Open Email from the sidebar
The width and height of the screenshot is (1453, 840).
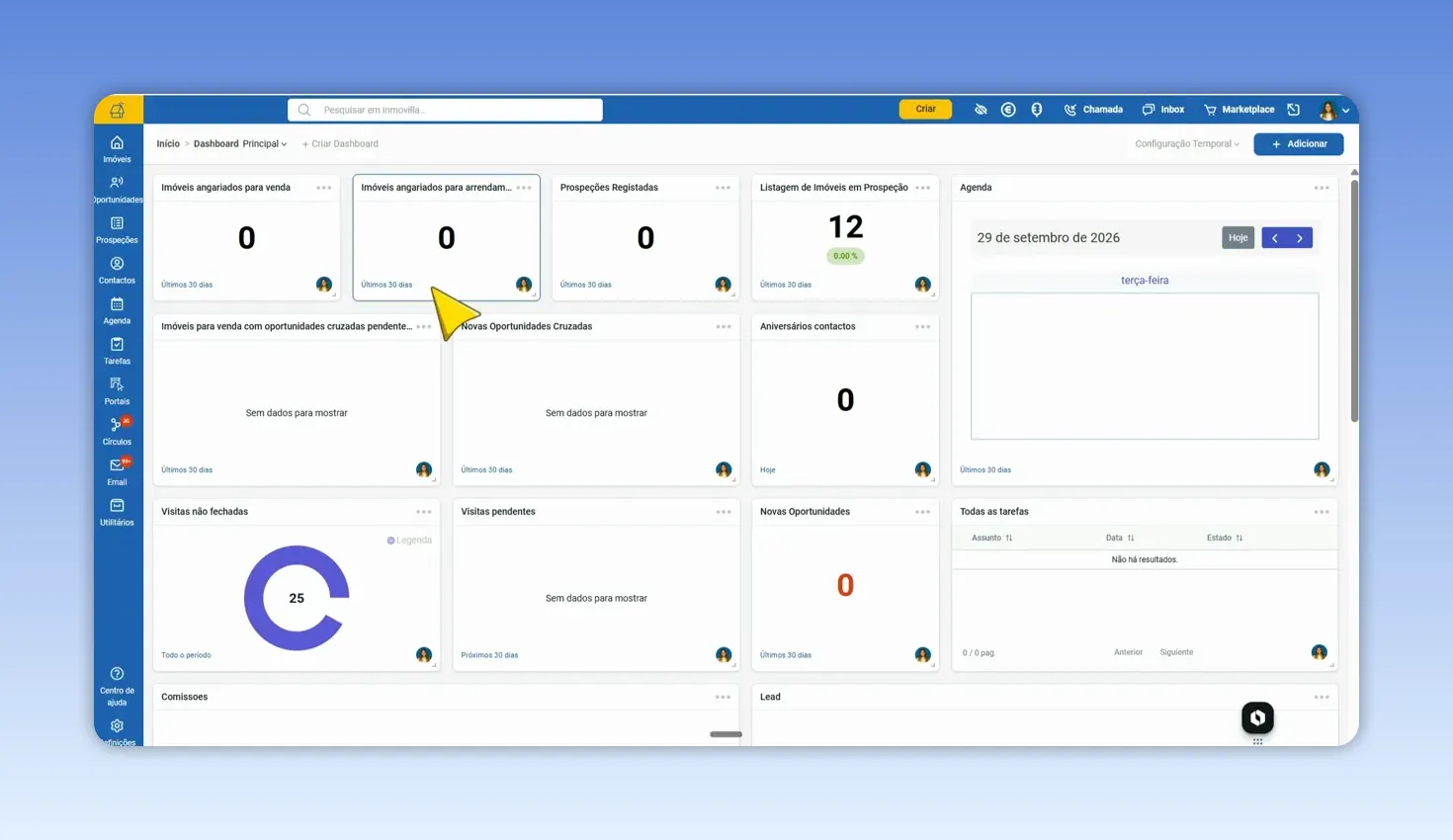(x=117, y=472)
